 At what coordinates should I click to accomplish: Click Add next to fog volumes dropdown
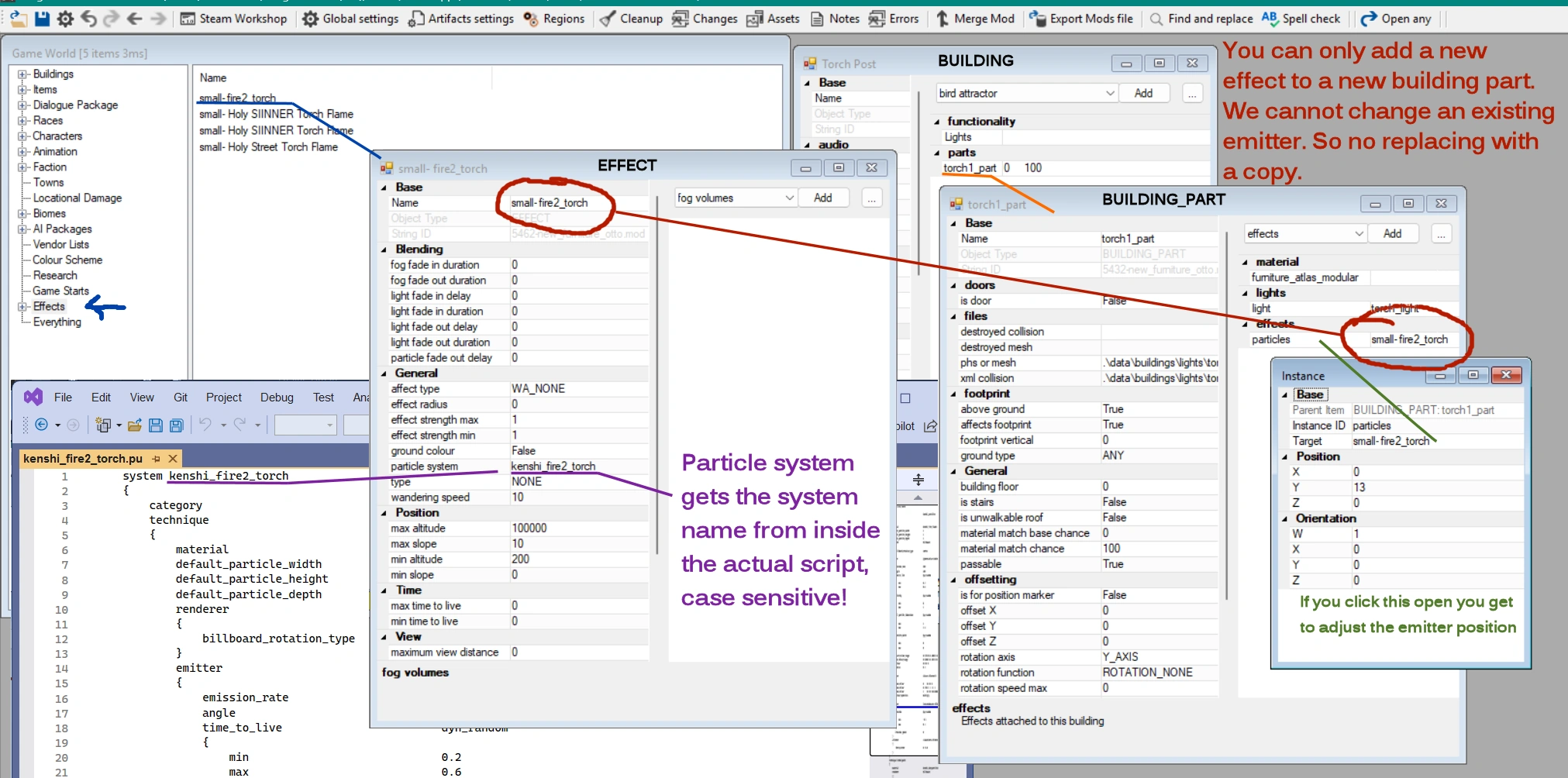pyautogui.click(x=823, y=198)
